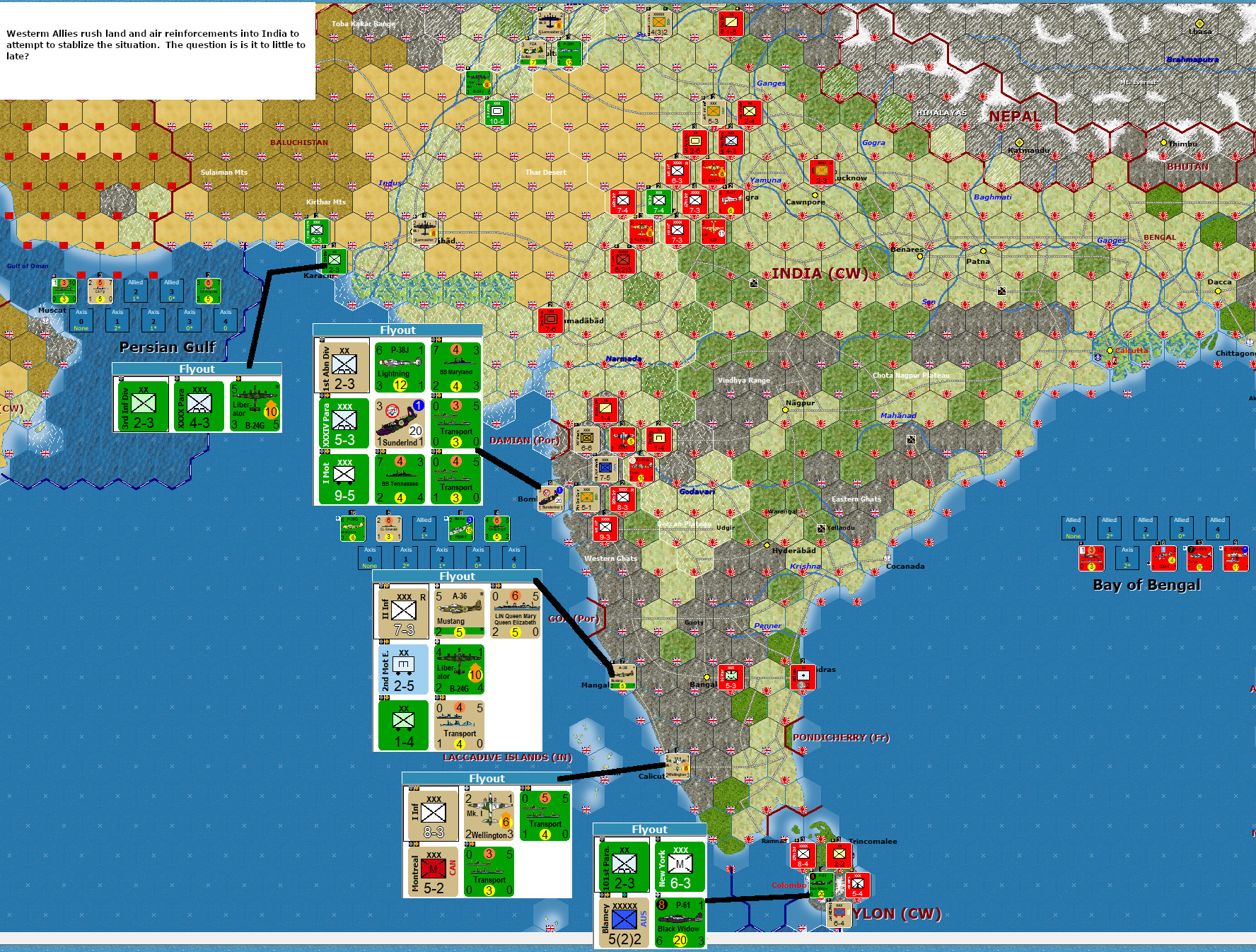Pick the A-36 Mustang counter in the flyout
The height and width of the screenshot is (952, 1256).
pyautogui.click(x=460, y=613)
